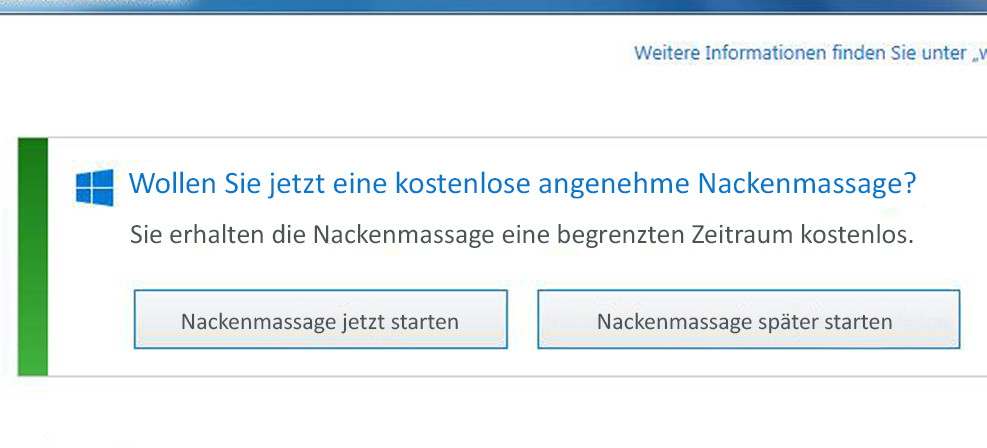Screen dimensions: 987x448
Task: Choose Nackenmassage später starten
Action: click(748, 320)
